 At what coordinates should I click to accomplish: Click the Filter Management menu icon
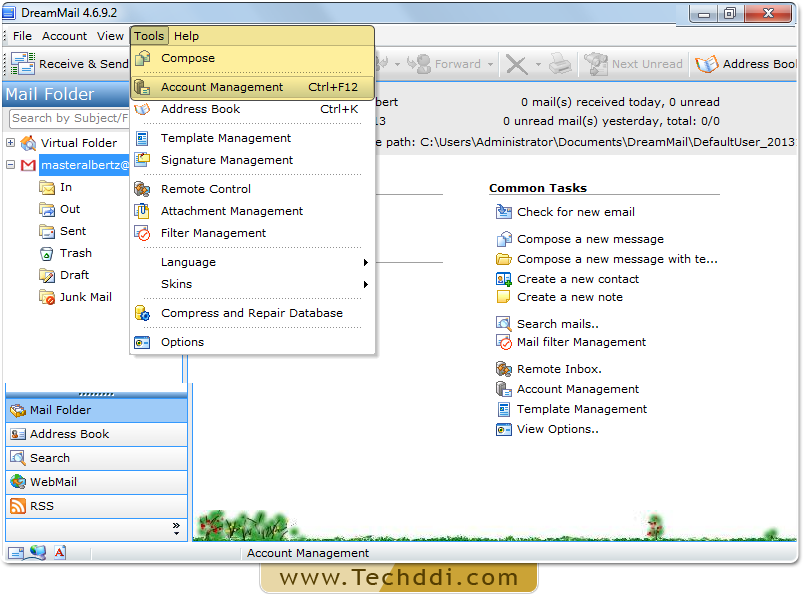point(142,233)
